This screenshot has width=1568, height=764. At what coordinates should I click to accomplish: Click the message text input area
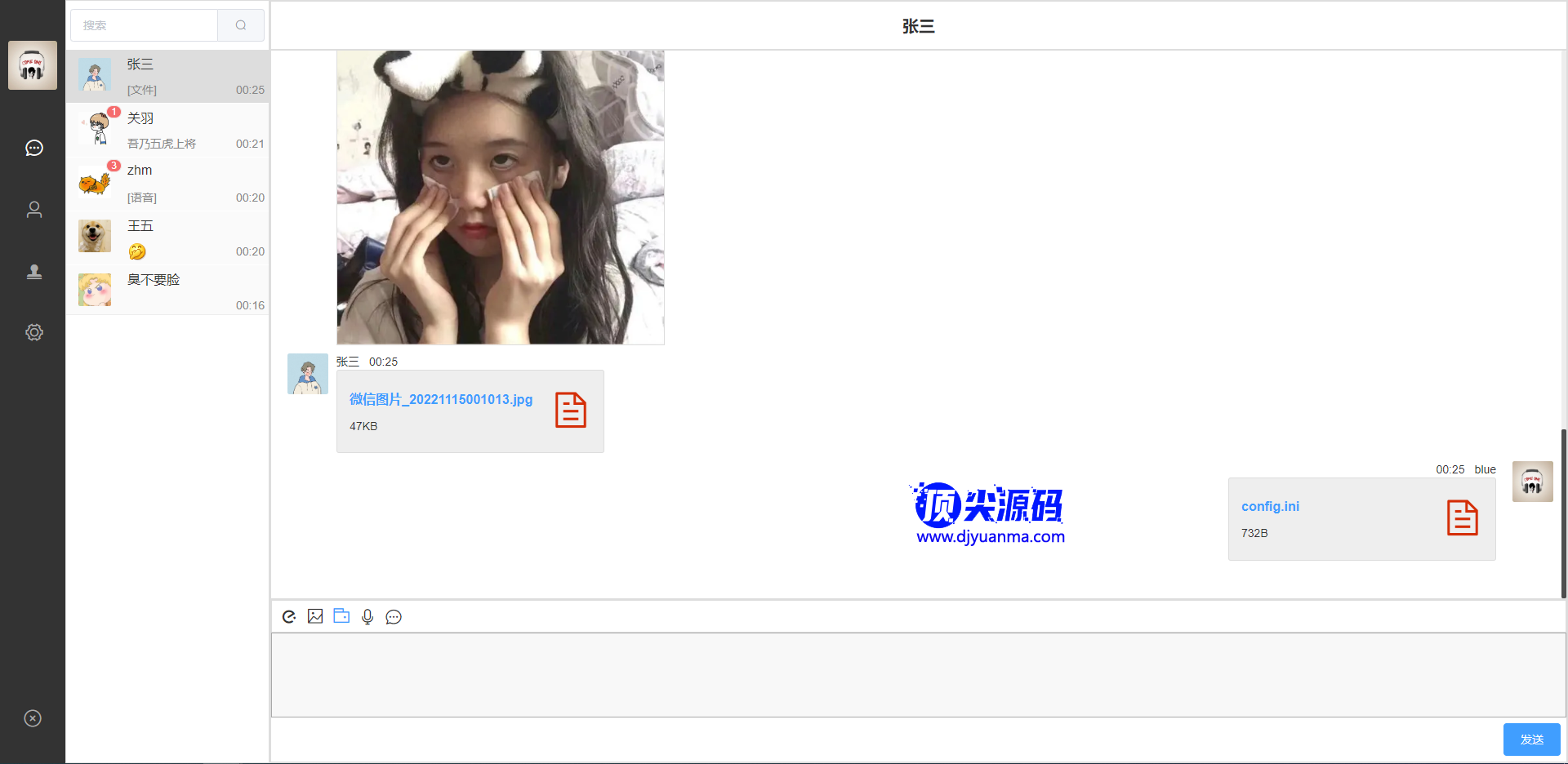coord(918,675)
